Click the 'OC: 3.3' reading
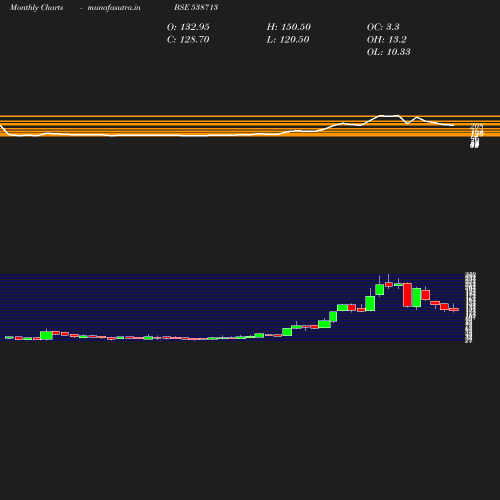This screenshot has width=500, height=500. click(383, 27)
